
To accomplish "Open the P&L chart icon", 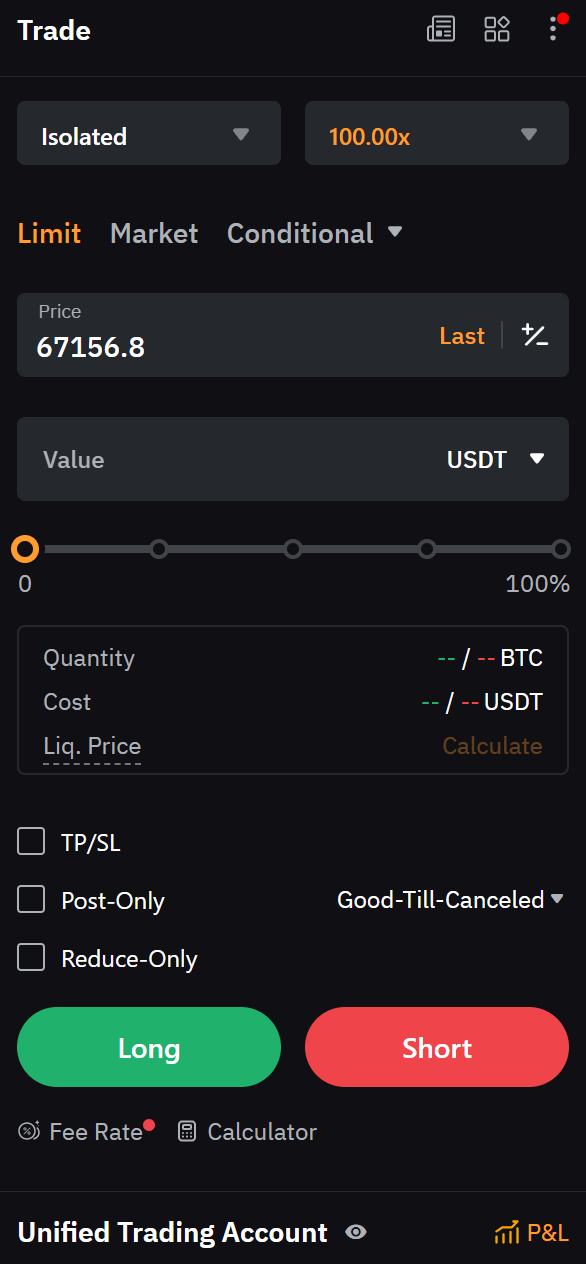I will pos(506,1233).
